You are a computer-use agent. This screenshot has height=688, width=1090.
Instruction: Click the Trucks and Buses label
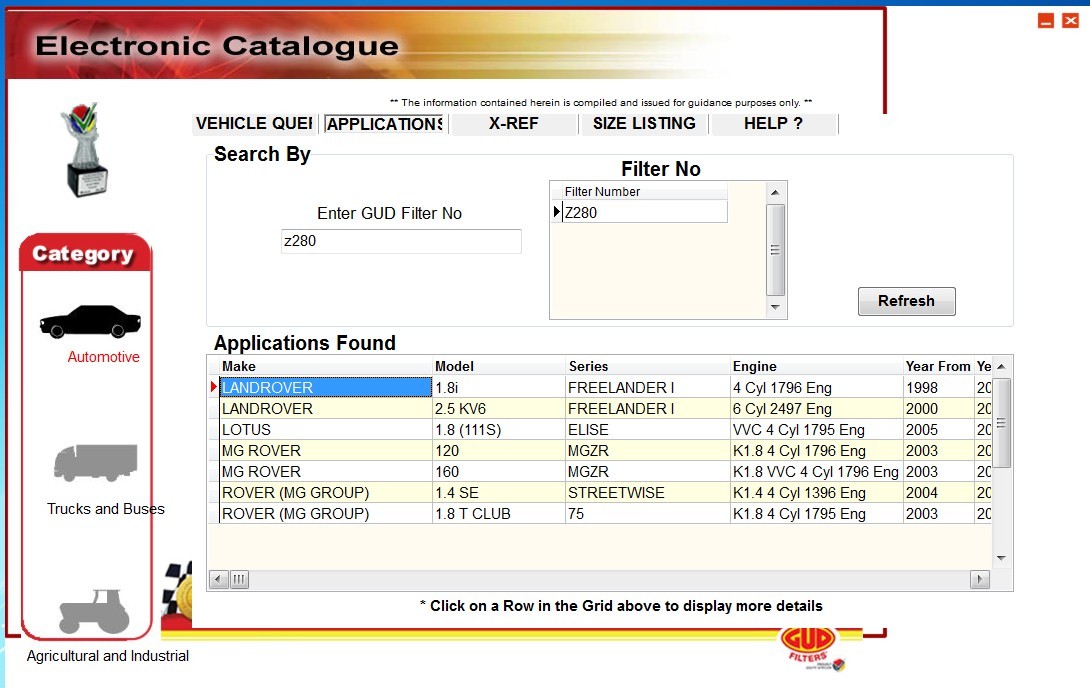[x=106, y=509]
